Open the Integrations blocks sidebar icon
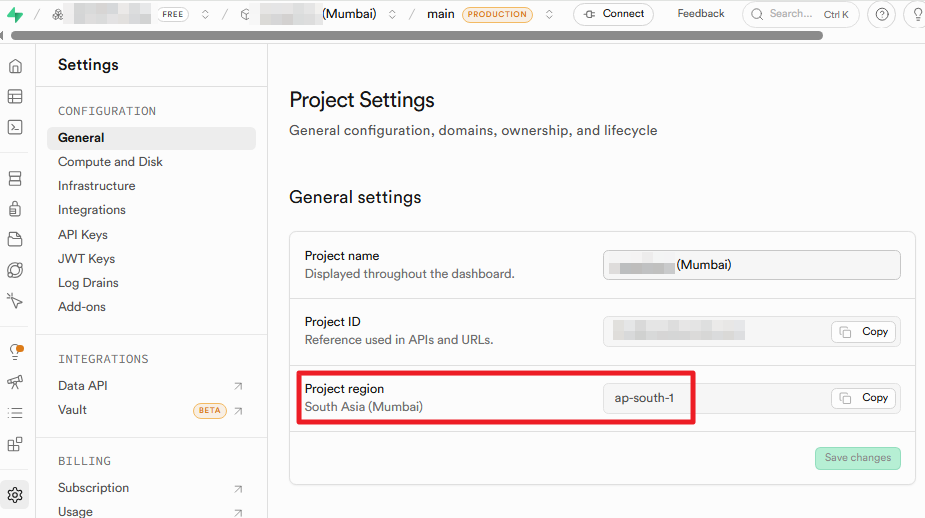Viewport: 925px width, 518px height. point(15,444)
